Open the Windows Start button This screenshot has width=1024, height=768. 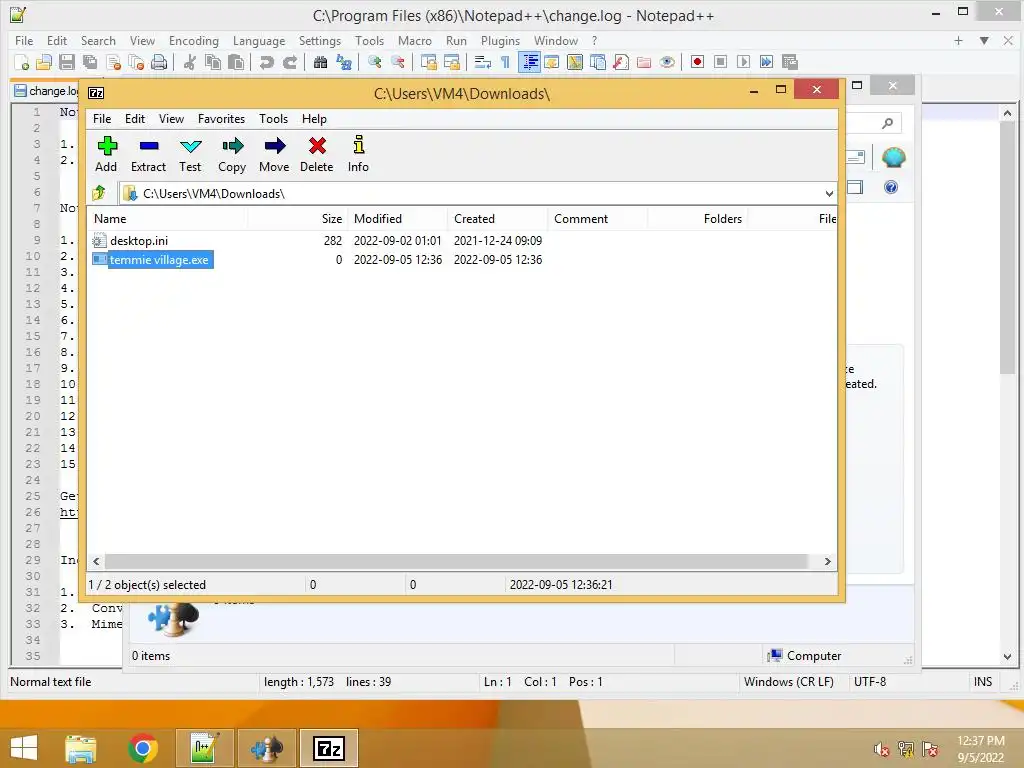(x=24, y=748)
